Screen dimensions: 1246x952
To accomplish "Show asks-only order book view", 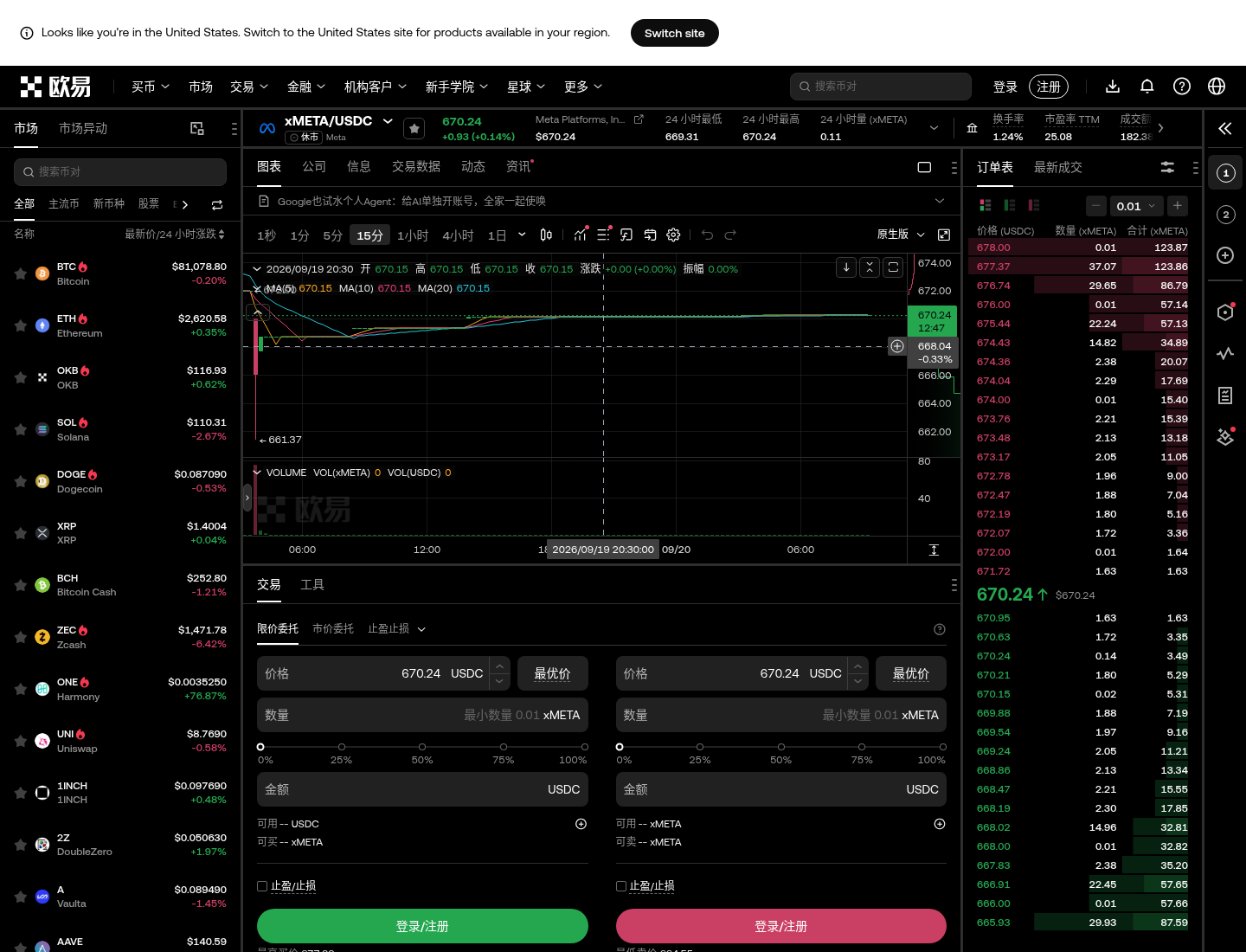I will 1033,205.
